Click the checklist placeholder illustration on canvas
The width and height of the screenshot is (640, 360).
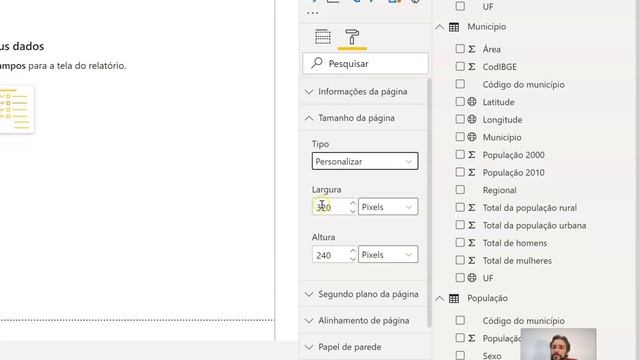tap(16, 109)
